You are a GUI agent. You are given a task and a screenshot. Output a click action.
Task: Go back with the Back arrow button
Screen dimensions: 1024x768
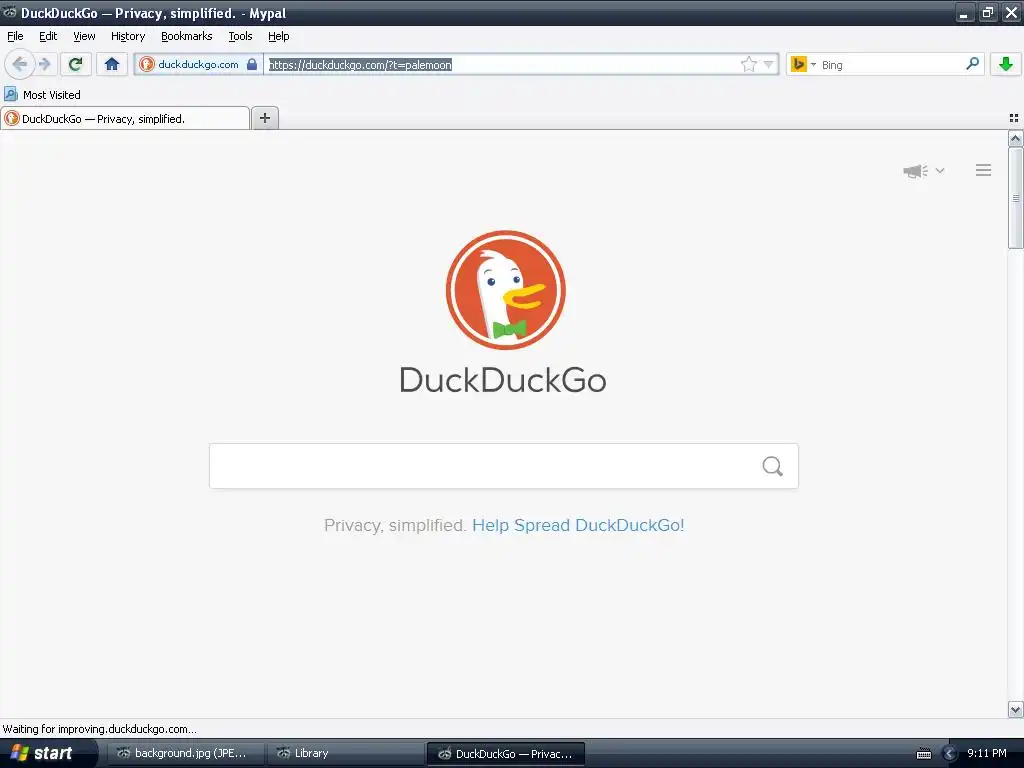click(19, 64)
